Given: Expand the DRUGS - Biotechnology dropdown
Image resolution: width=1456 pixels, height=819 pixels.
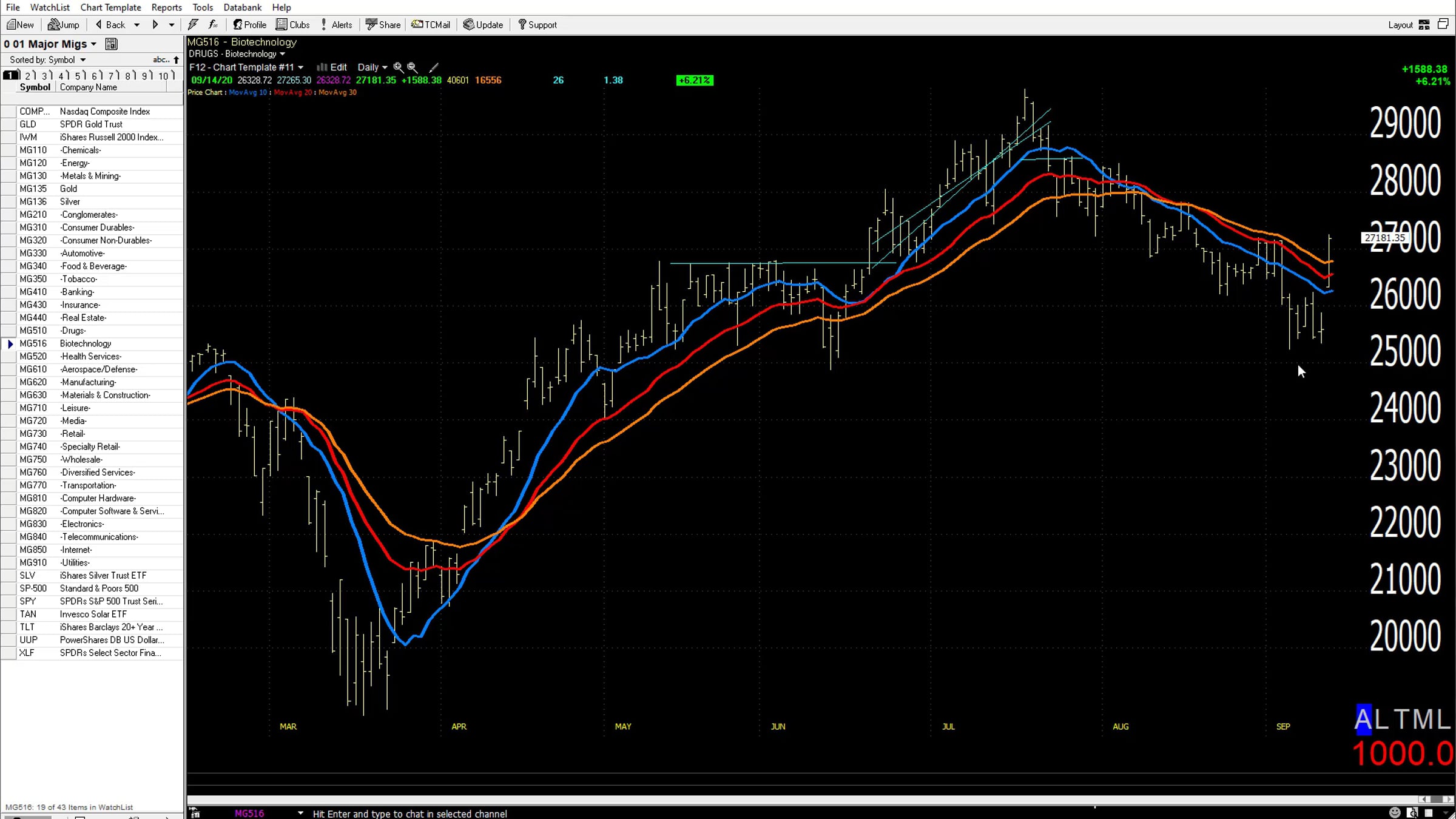Looking at the screenshot, I should click(x=282, y=54).
